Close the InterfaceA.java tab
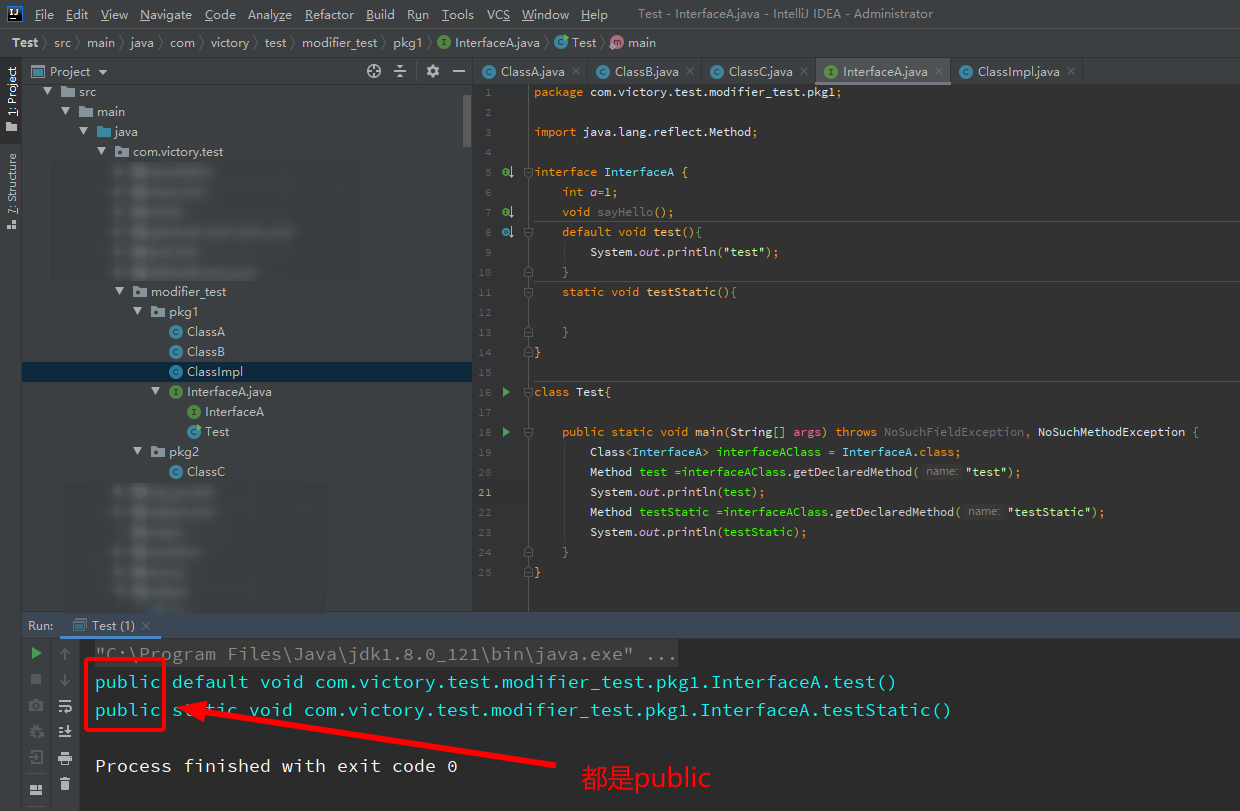 pyautogui.click(x=940, y=71)
